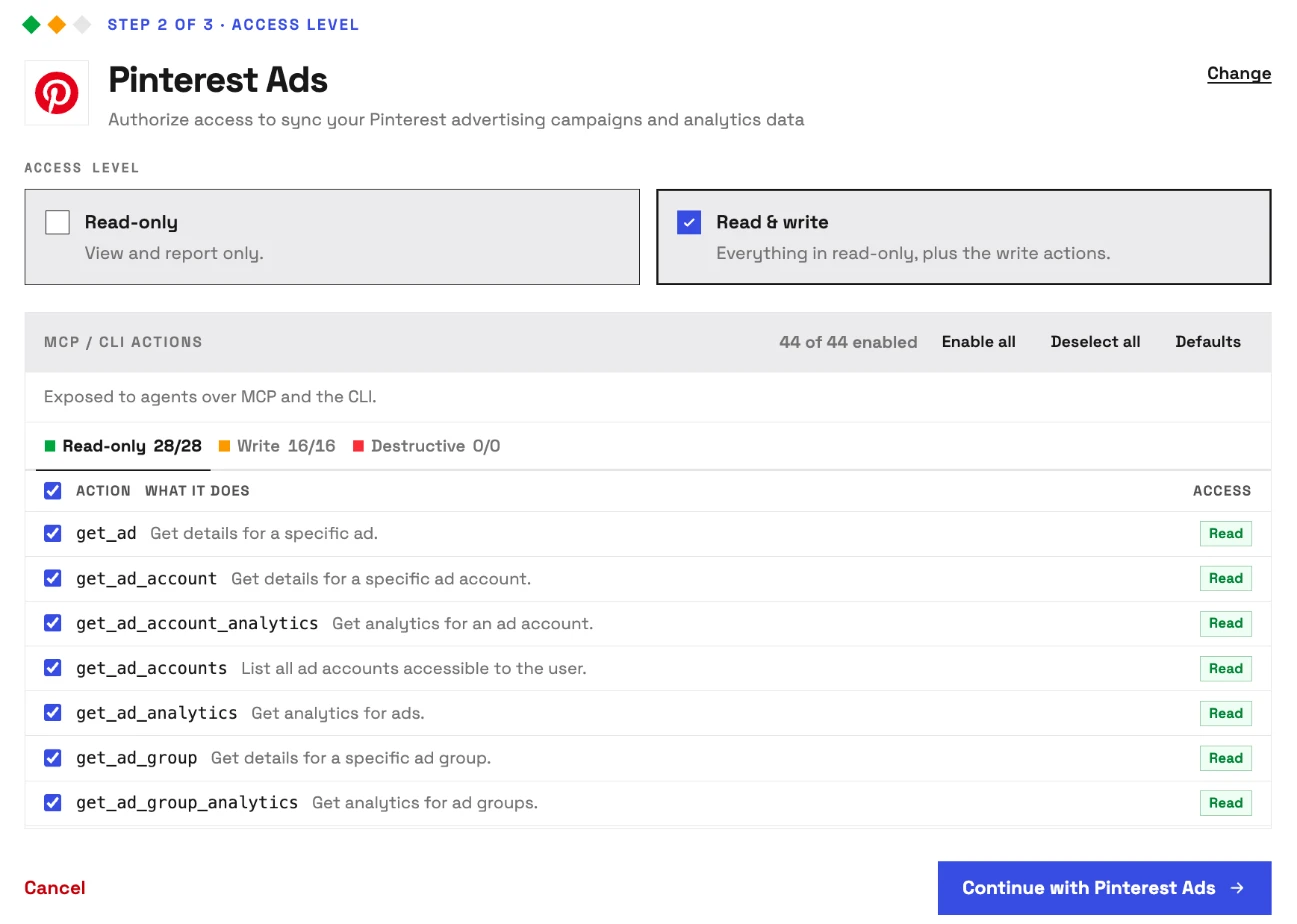
Task: Click the get_ad_accounts action name
Action: [x=152, y=668]
